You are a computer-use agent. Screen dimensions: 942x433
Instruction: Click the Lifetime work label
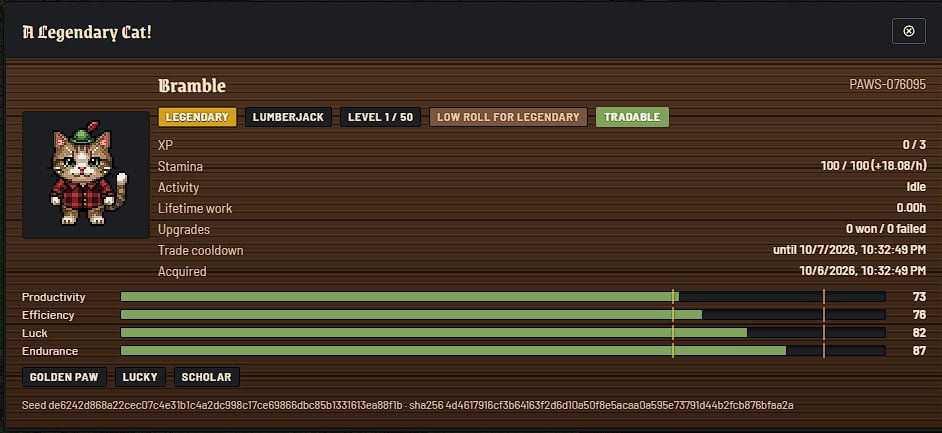point(195,208)
